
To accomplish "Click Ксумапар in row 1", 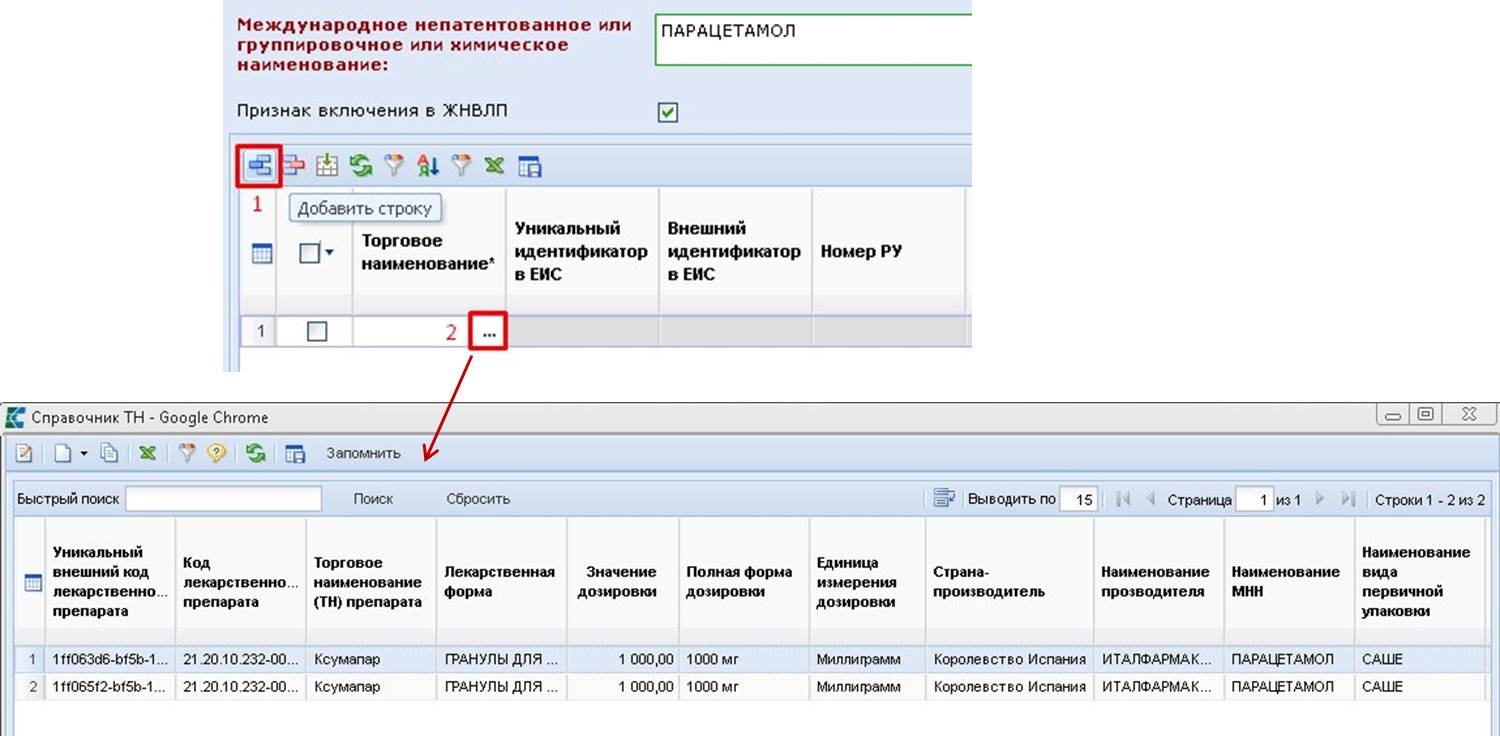I will [x=347, y=660].
